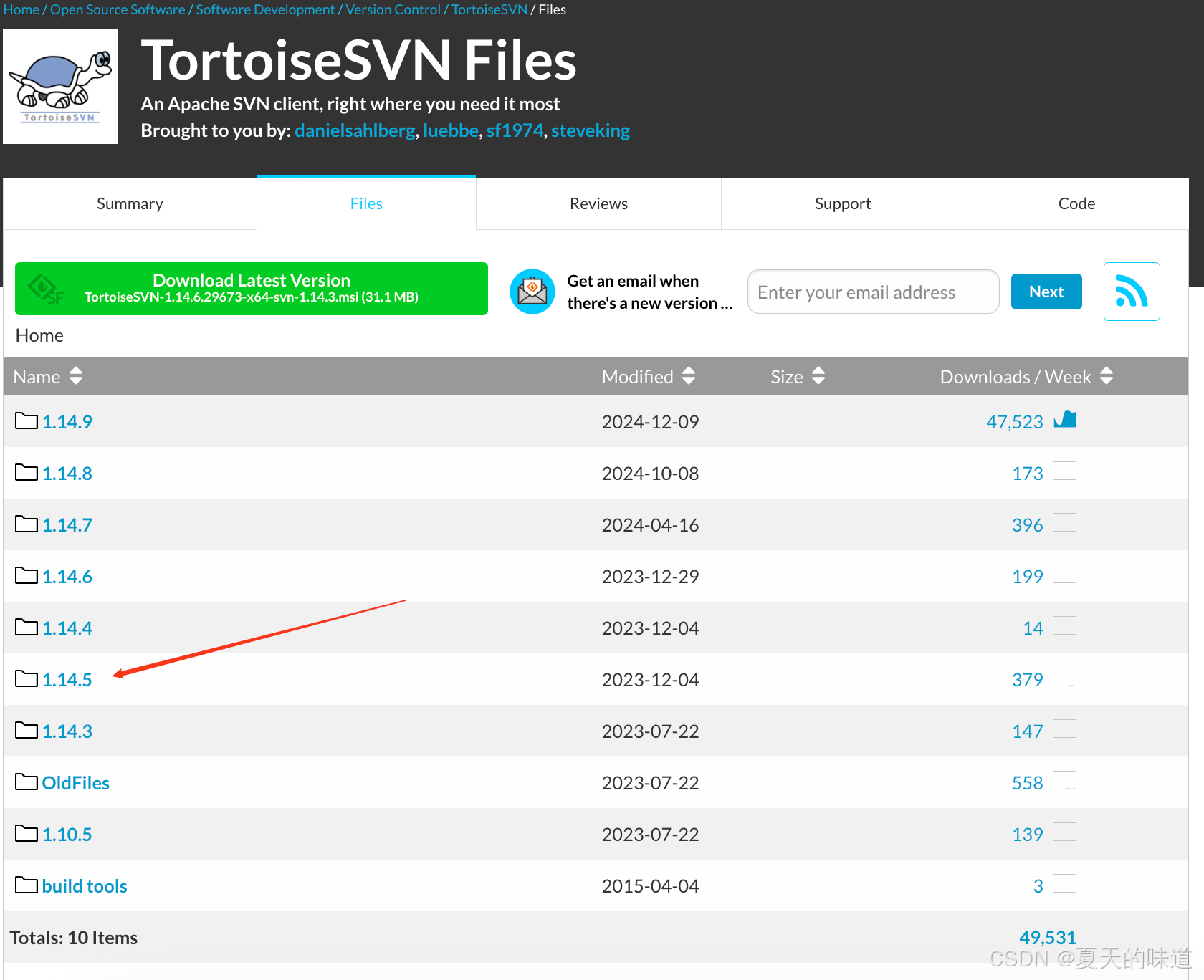Screen dimensions: 1204x980
Task: Click the folder icon for build tools
Action: (27, 885)
